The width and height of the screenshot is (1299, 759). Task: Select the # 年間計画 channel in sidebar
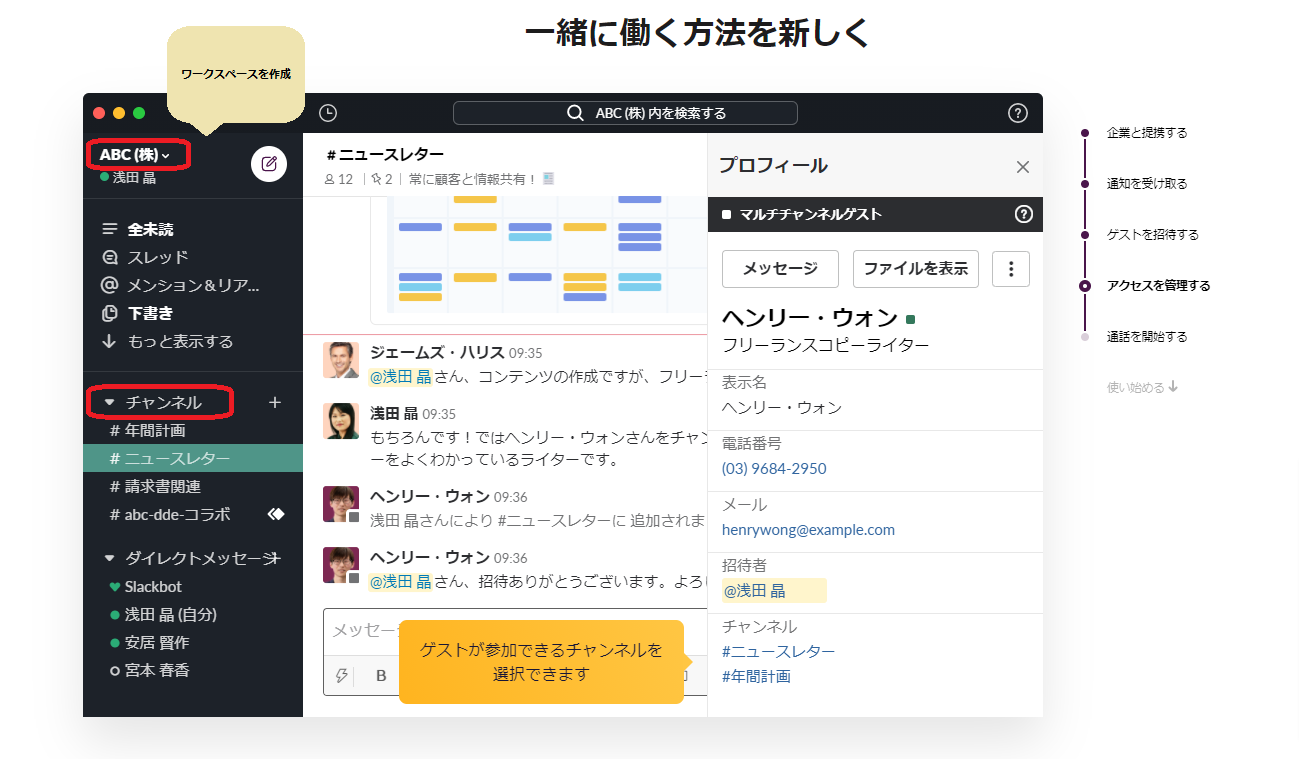(192, 430)
